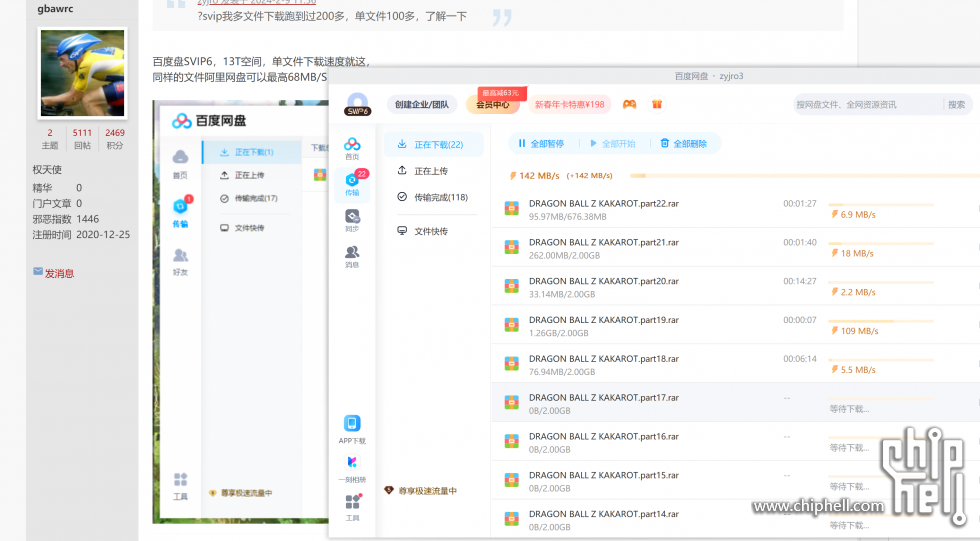The height and width of the screenshot is (541, 980).
Task: Click DRAGON BALL Z KAKAROT.part17.rar file name
Action: point(604,397)
